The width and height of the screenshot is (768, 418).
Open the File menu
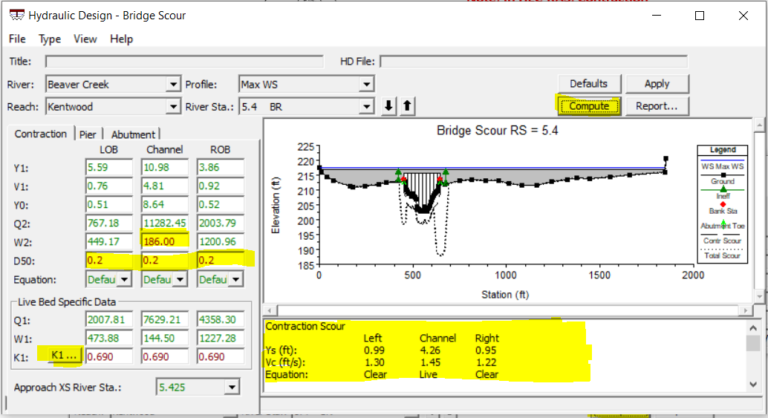(x=17, y=39)
